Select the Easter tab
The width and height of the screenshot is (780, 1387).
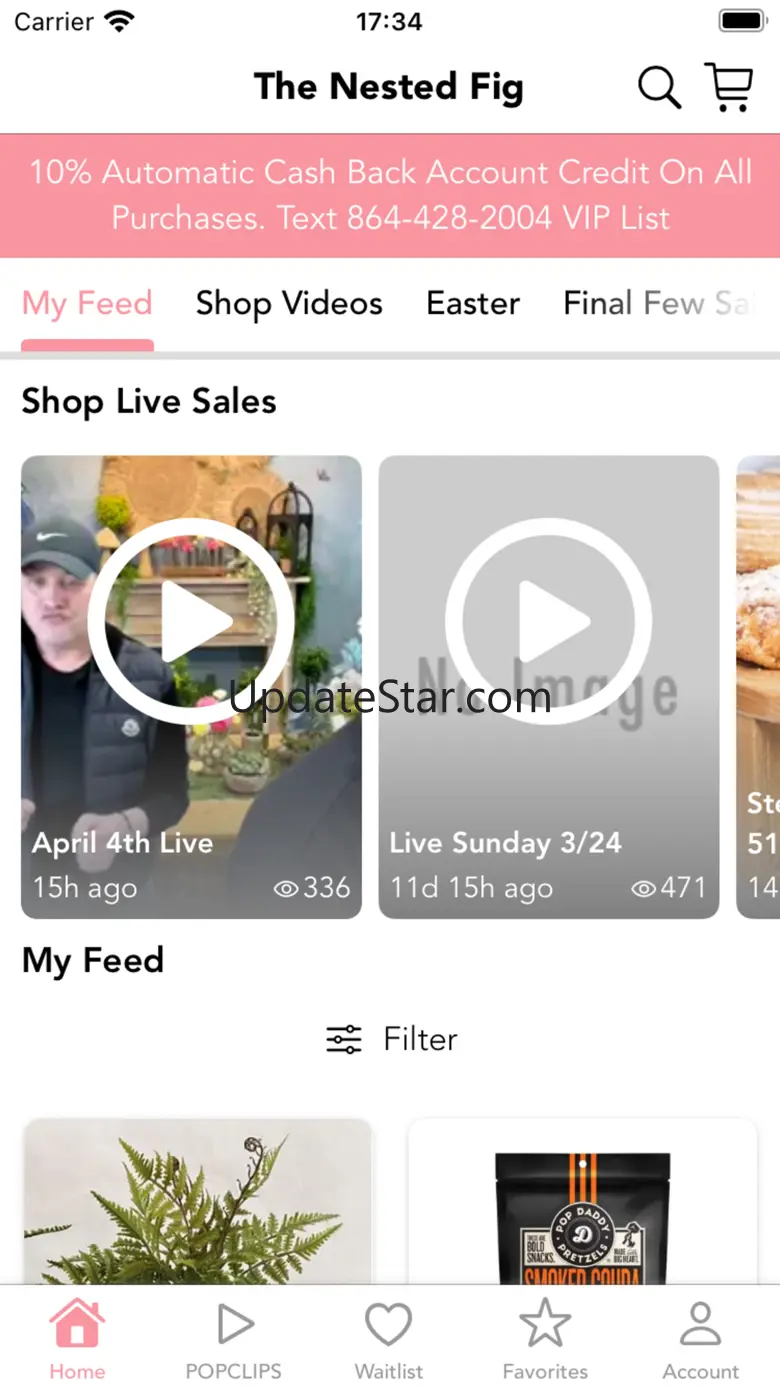click(473, 304)
